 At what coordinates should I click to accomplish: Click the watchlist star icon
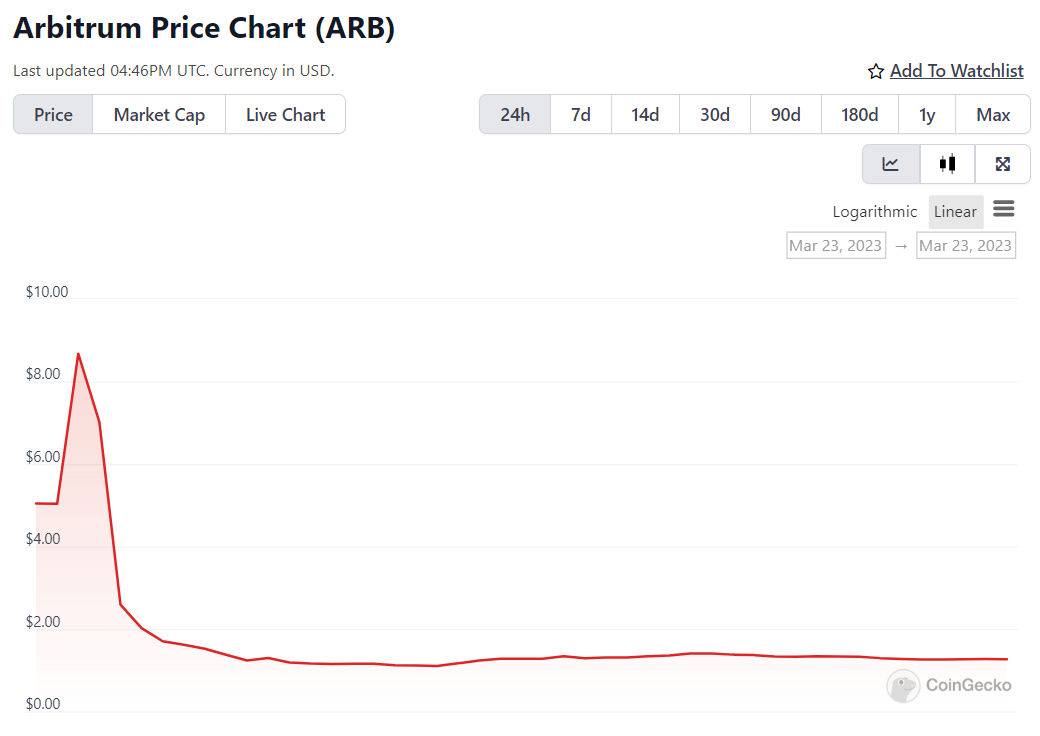click(876, 72)
